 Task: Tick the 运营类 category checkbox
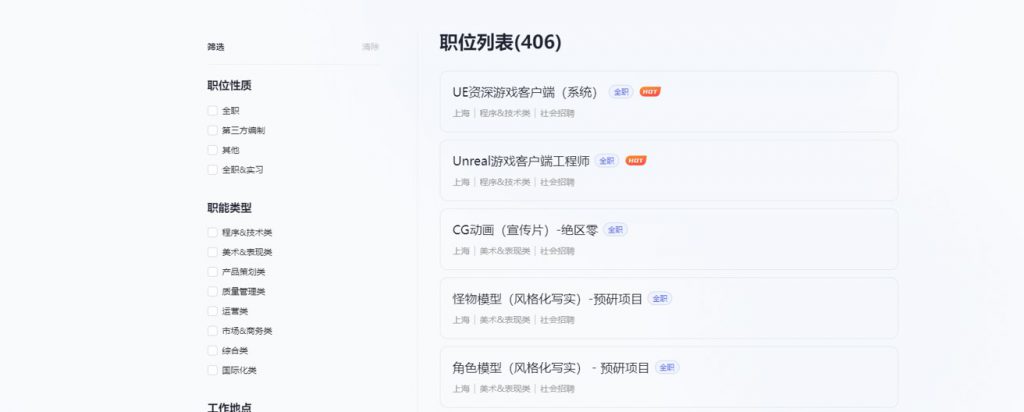point(212,311)
